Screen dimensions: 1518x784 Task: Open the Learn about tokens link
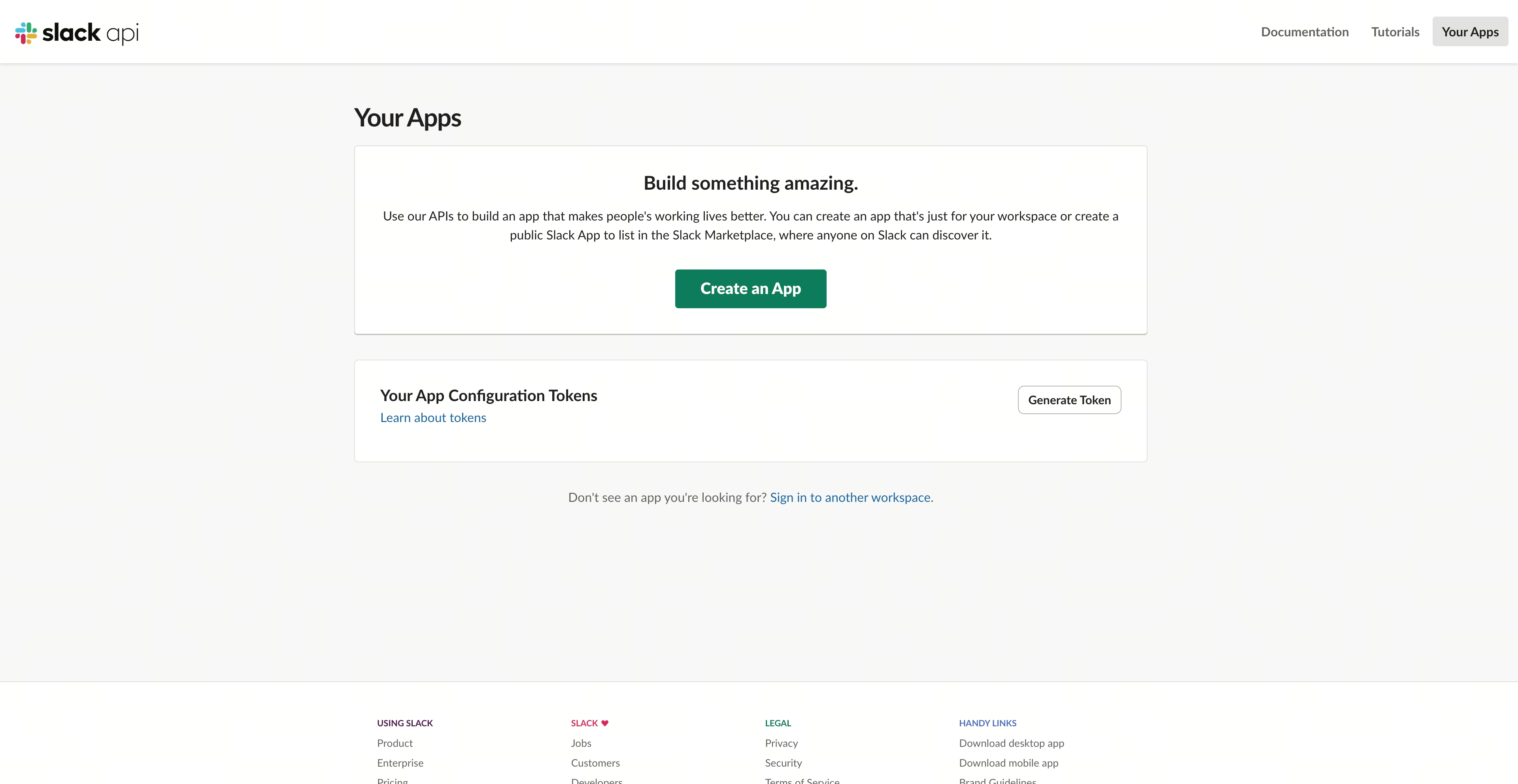tap(433, 418)
